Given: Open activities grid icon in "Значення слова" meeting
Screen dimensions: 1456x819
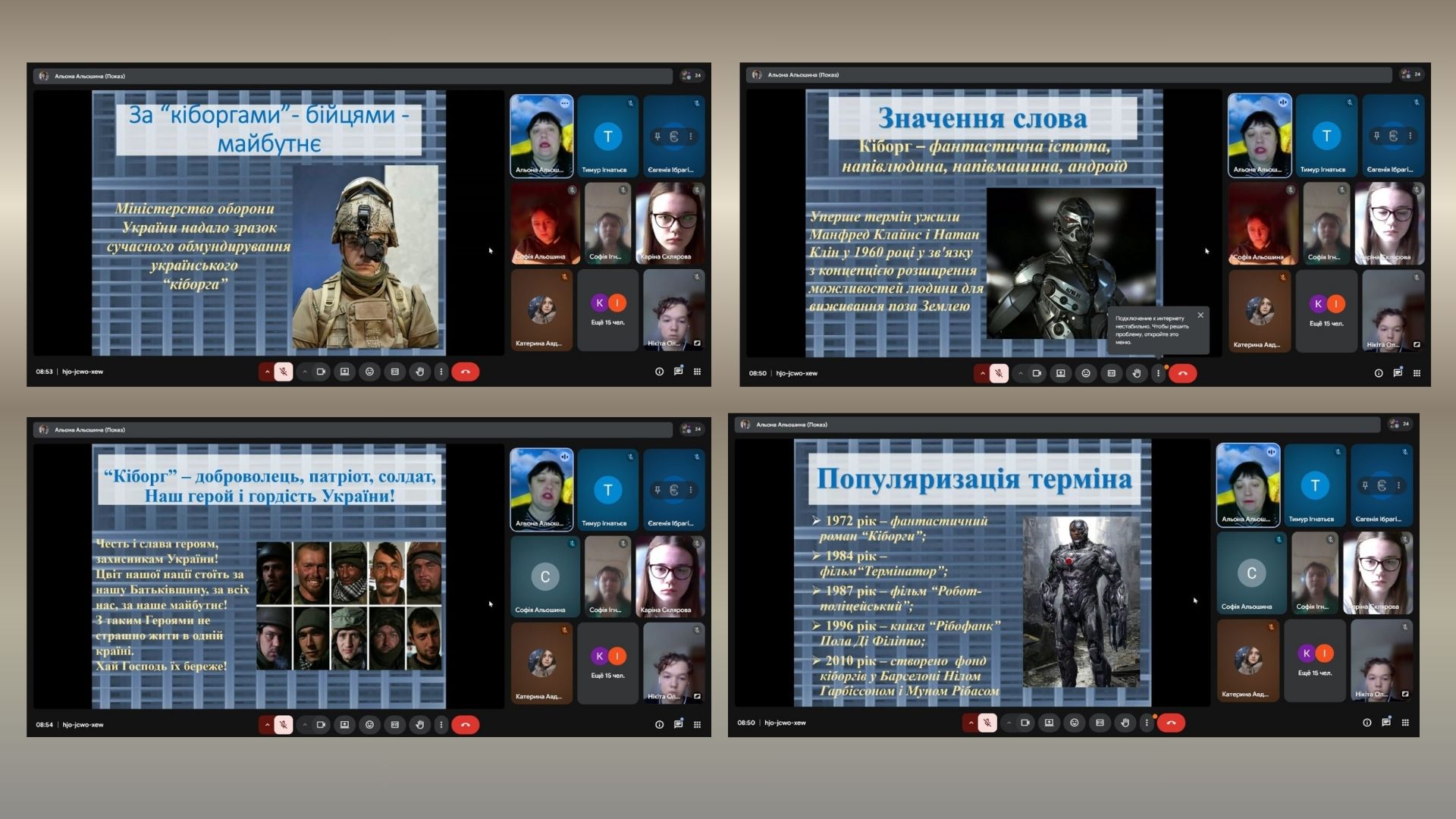Looking at the screenshot, I should click(1417, 373).
